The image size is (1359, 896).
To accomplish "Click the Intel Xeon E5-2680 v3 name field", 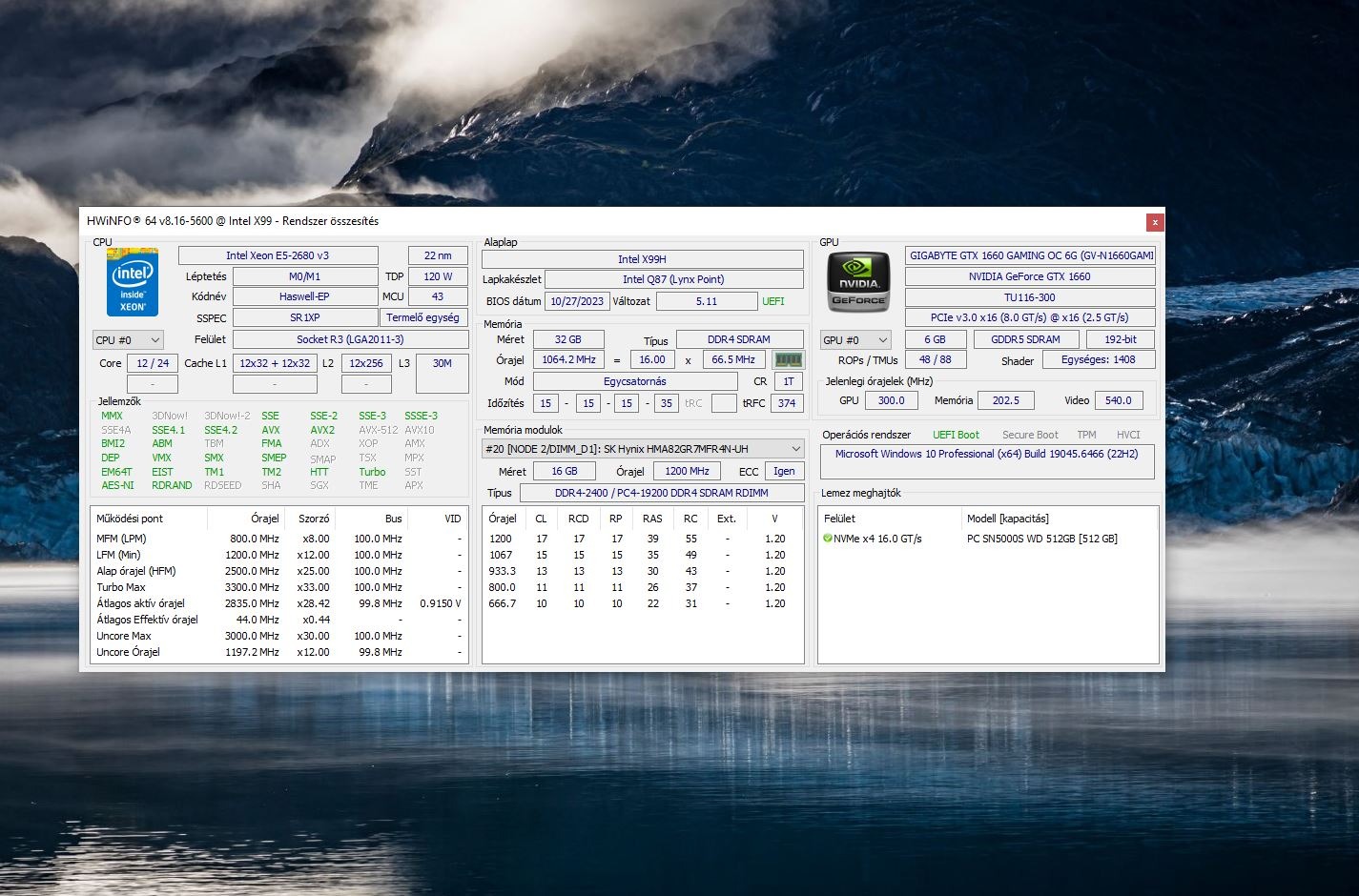I will coord(278,255).
